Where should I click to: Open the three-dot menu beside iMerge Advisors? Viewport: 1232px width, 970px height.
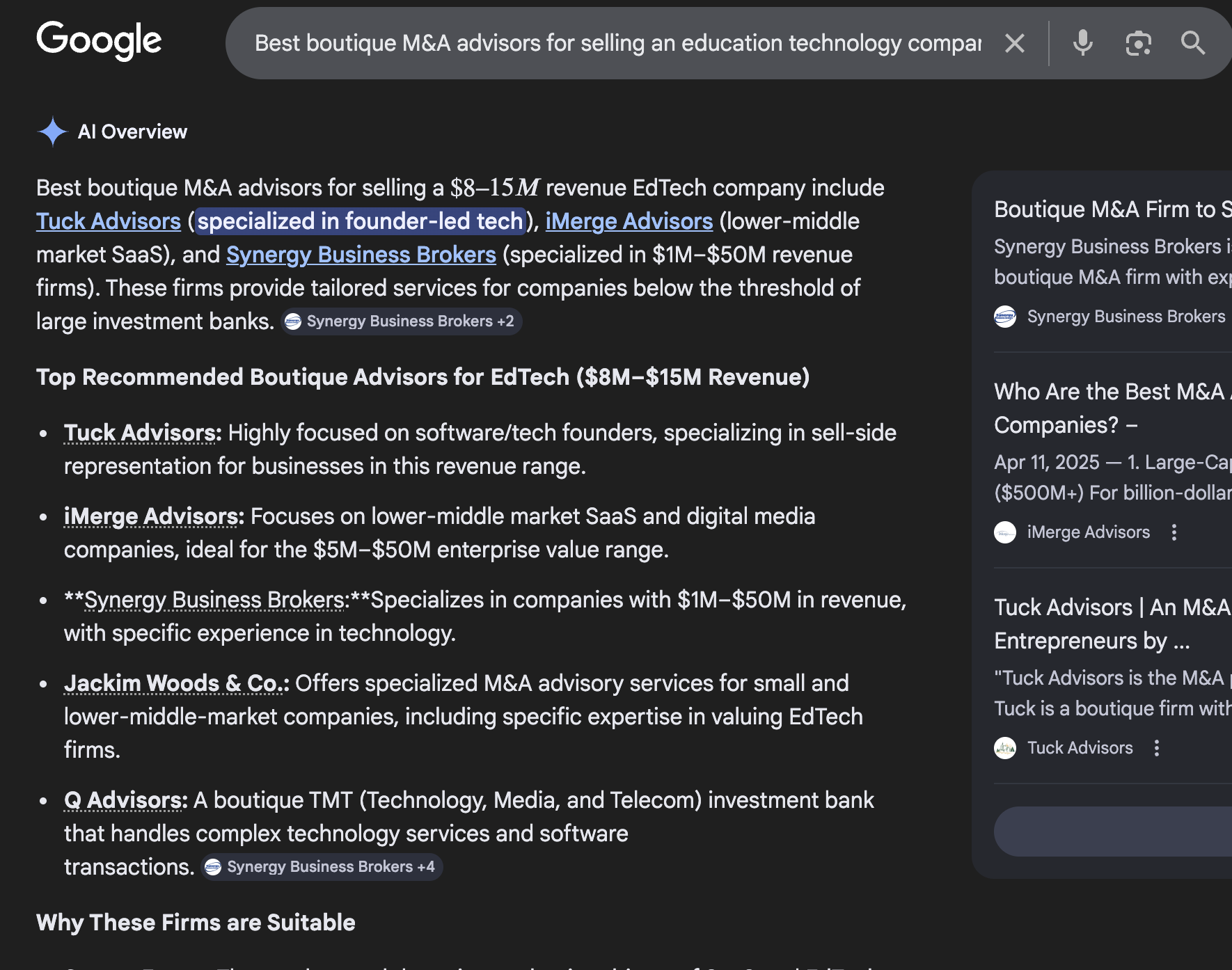click(x=1174, y=532)
